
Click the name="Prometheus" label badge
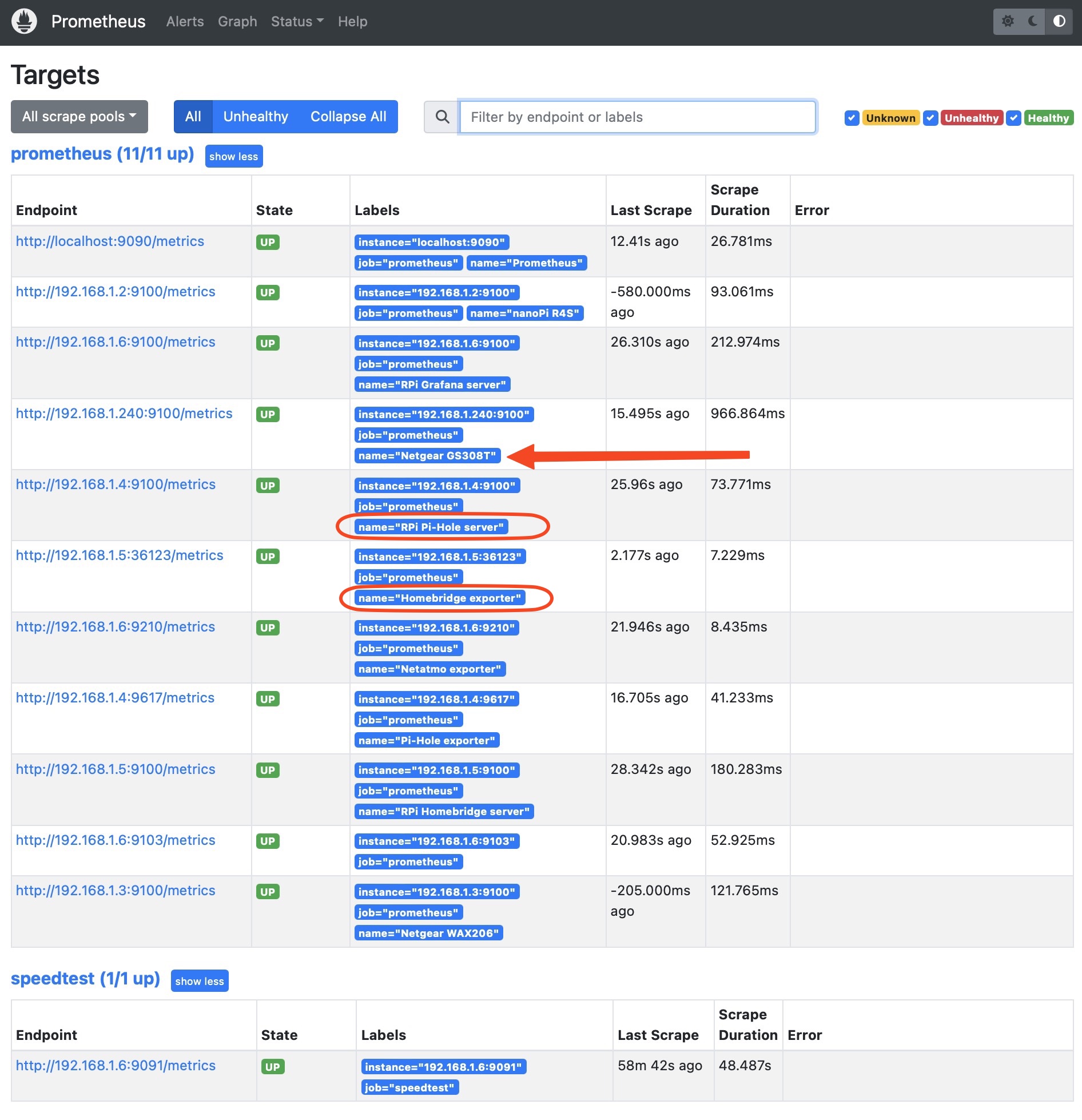[527, 263]
